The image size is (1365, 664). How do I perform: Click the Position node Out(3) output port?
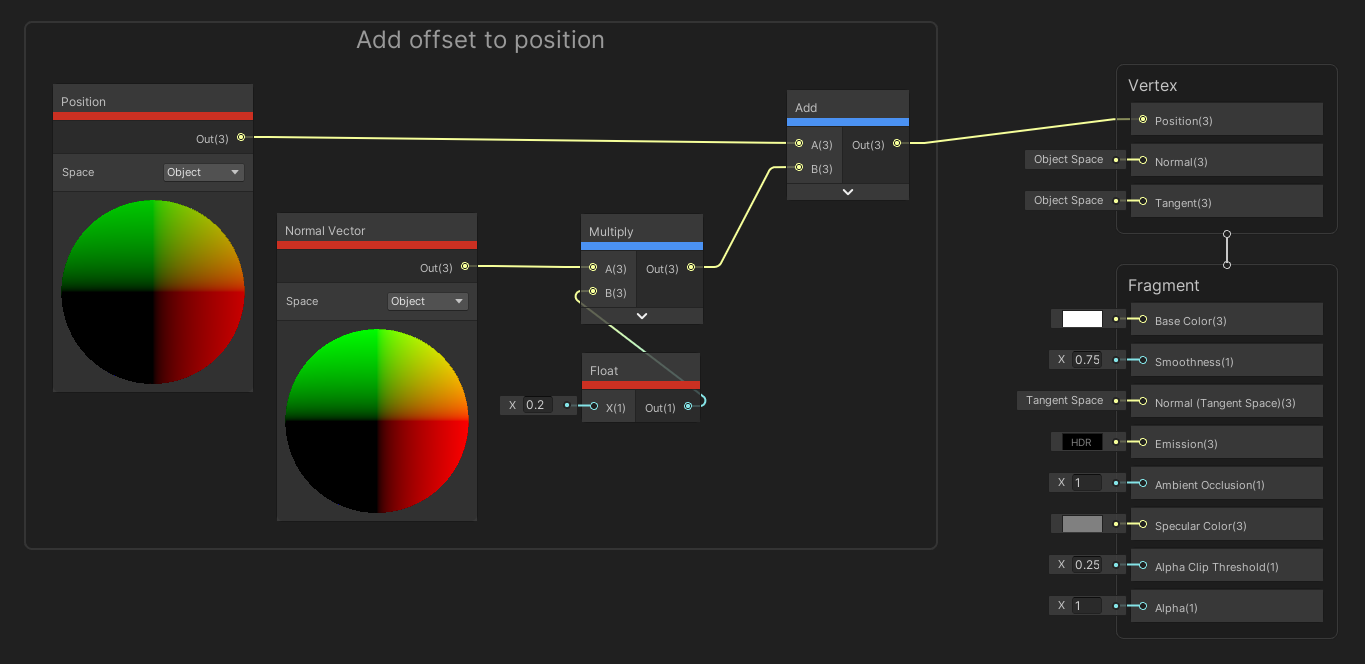(x=241, y=138)
